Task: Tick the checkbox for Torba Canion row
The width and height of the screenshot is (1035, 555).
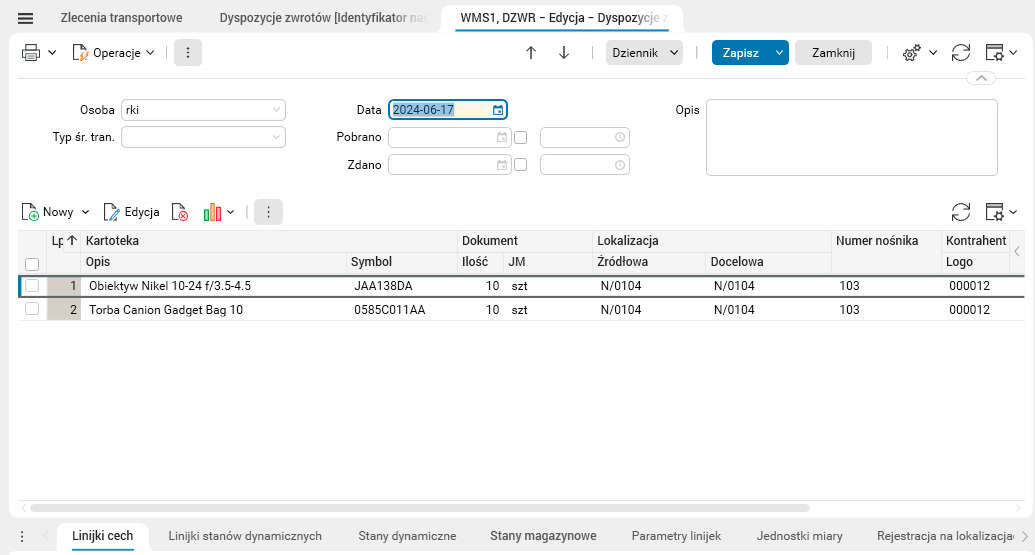Action: click(32, 309)
